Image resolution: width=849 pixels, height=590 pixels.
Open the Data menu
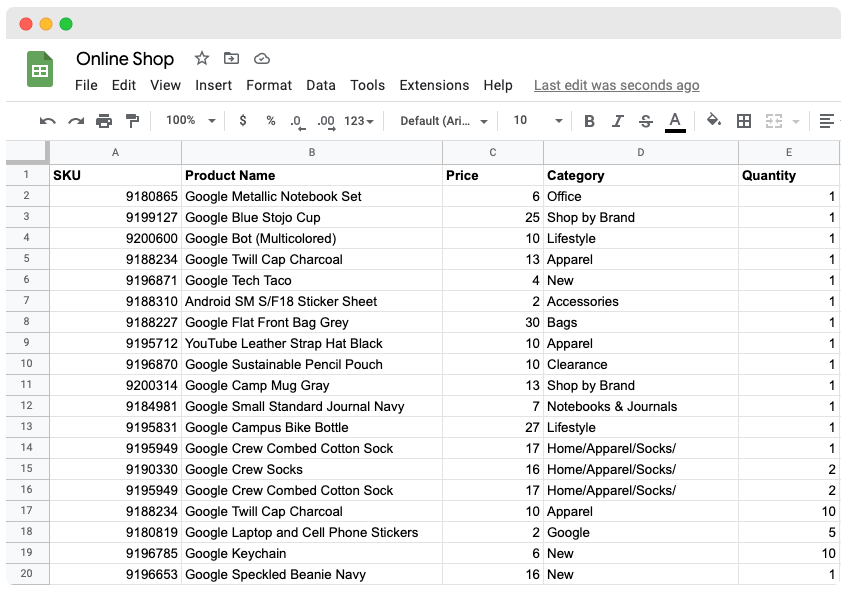click(x=321, y=85)
